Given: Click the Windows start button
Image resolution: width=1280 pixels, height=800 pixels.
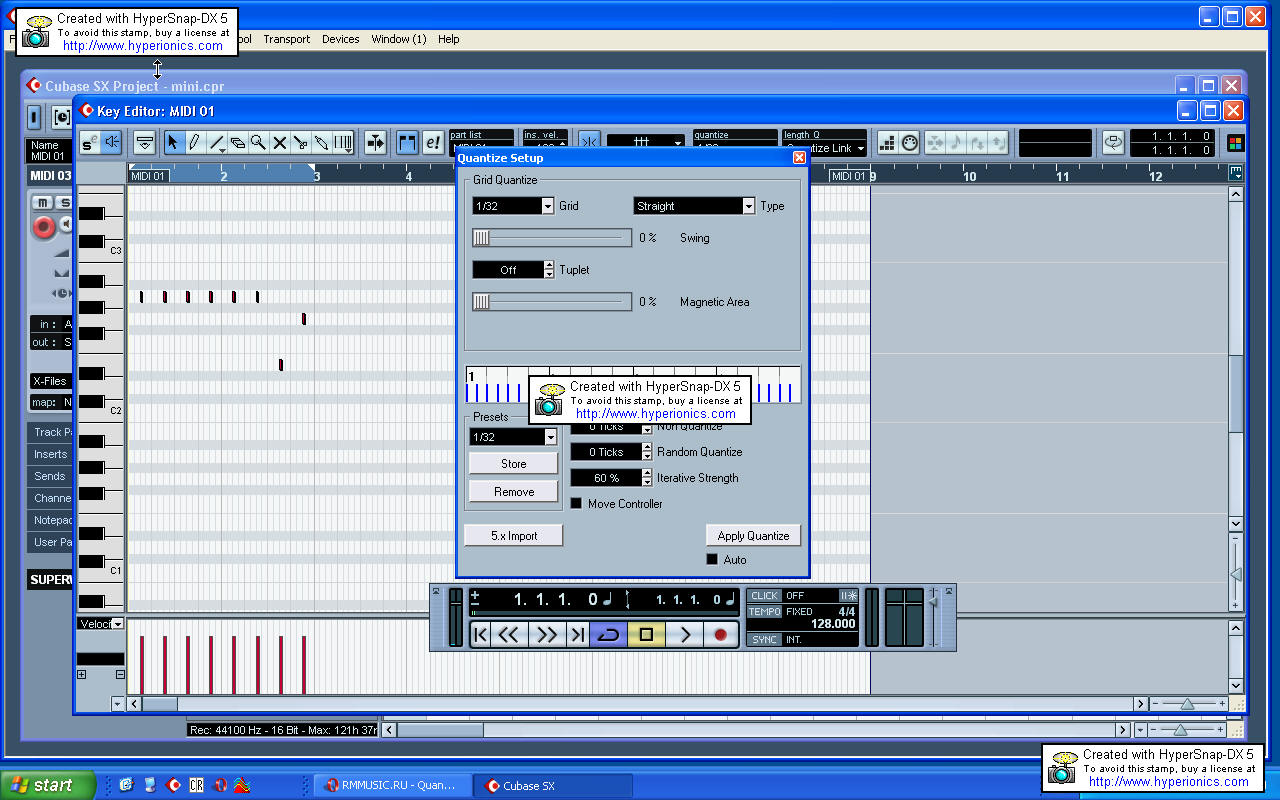Looking at the screenshot, I should tap(48, 785).
